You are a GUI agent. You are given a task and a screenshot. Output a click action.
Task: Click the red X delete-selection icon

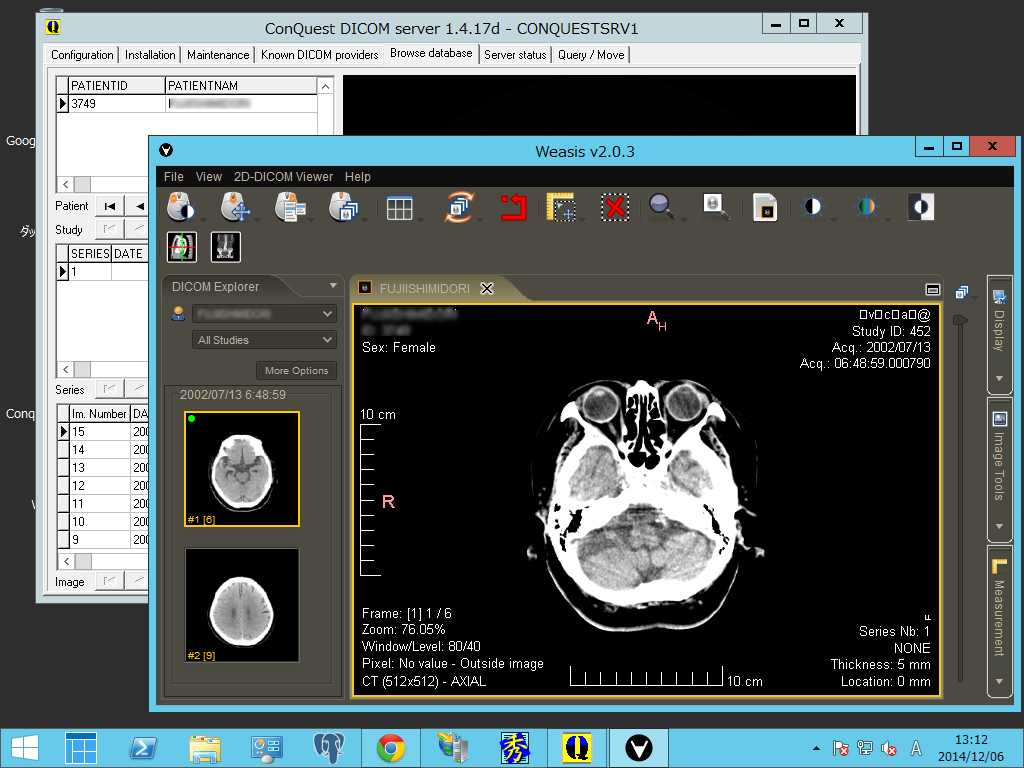(615, 207)
